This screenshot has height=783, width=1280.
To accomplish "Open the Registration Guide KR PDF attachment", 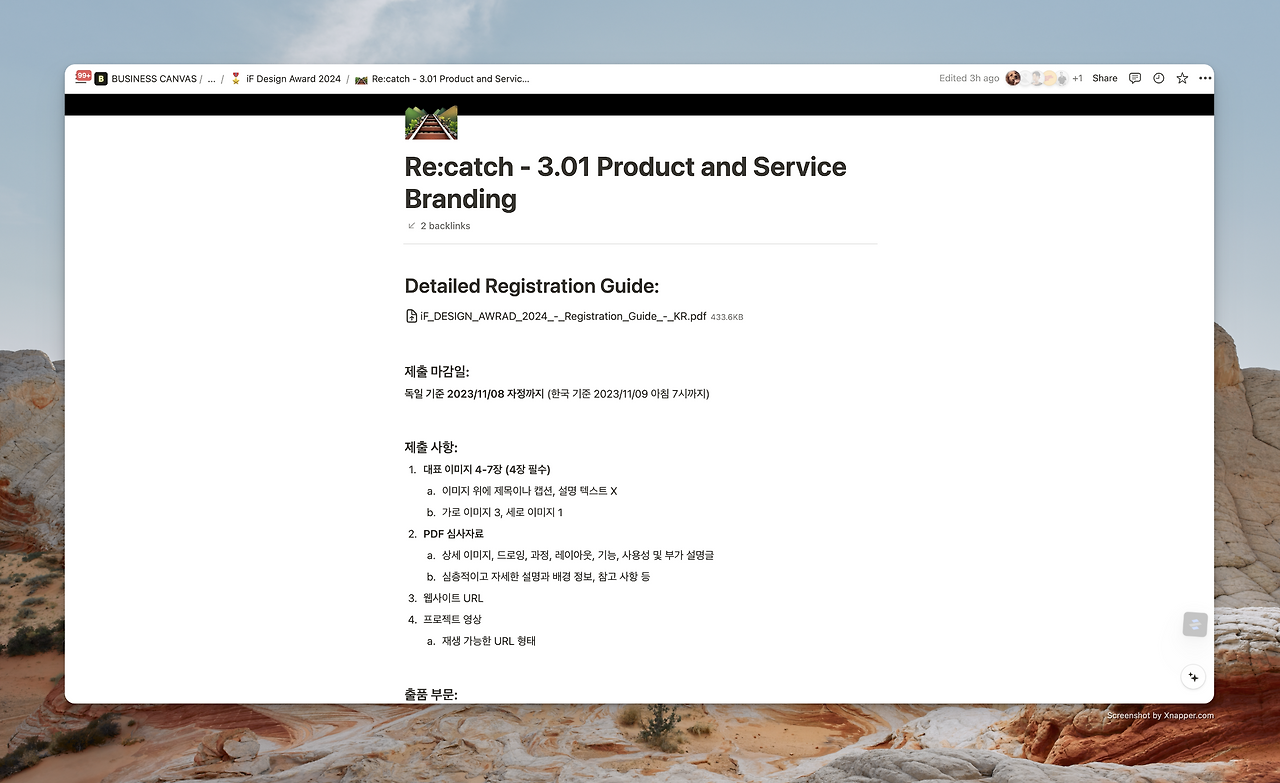I will point(574,316).
